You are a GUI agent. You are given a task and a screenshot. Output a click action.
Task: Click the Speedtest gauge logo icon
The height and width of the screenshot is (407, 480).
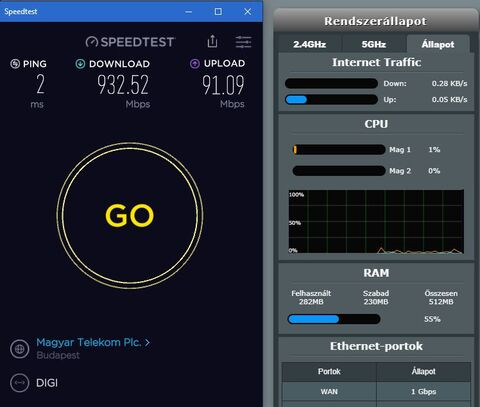(92, 42)
